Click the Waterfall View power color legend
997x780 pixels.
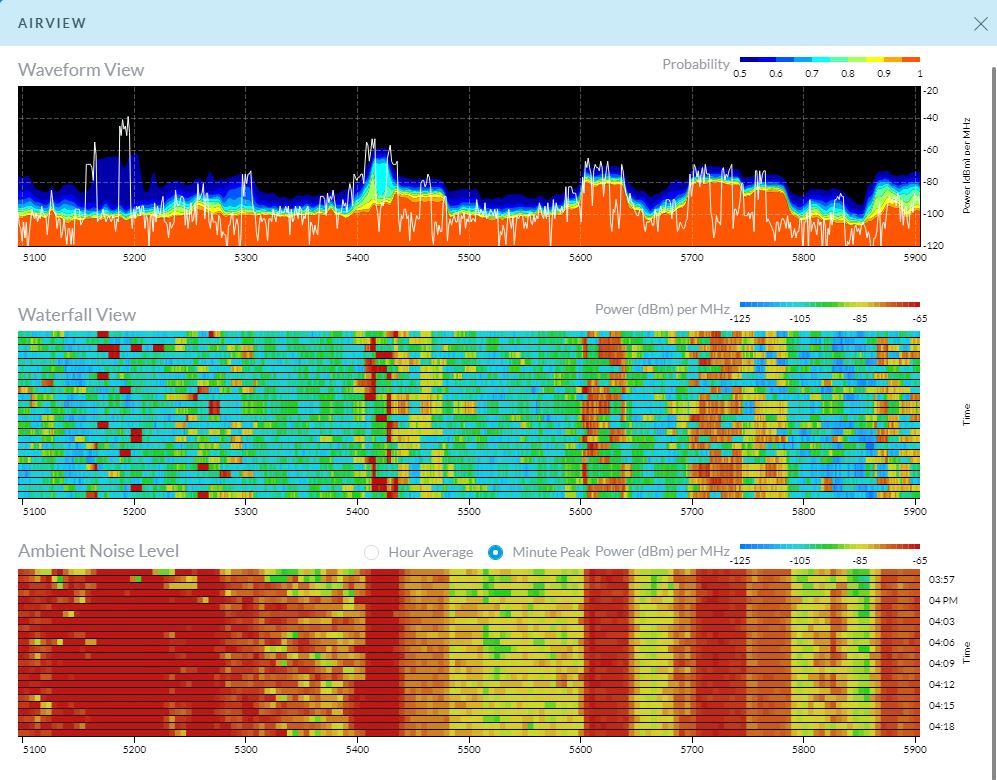coord(828,304)
